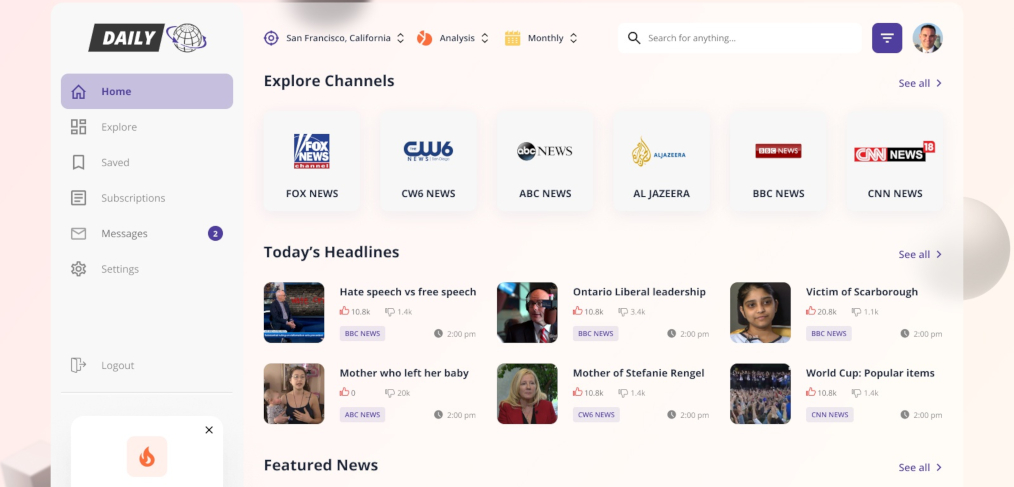The image size is (1014, 487).
Task: Open Hate speech vs free speech thumbnail
Action: pos(294,312)
